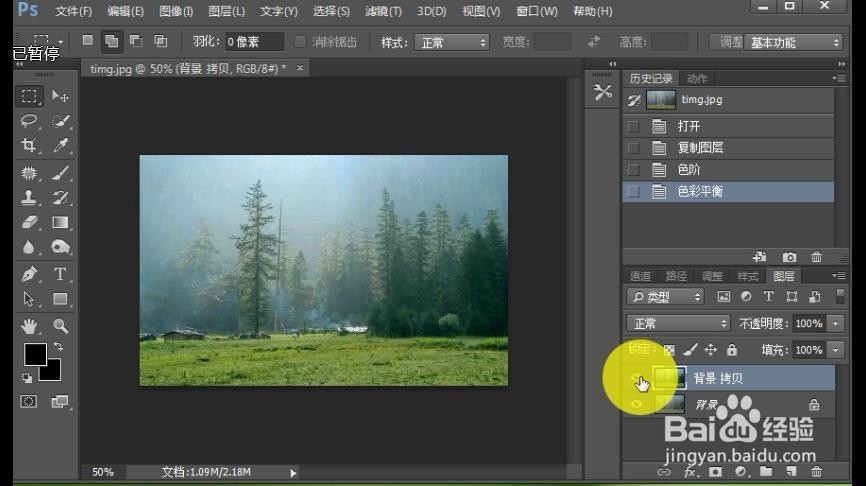Viewport: 866px width, 486px height.
Task: Toggle Quick Mask mode
Action: tap(29, 402)
